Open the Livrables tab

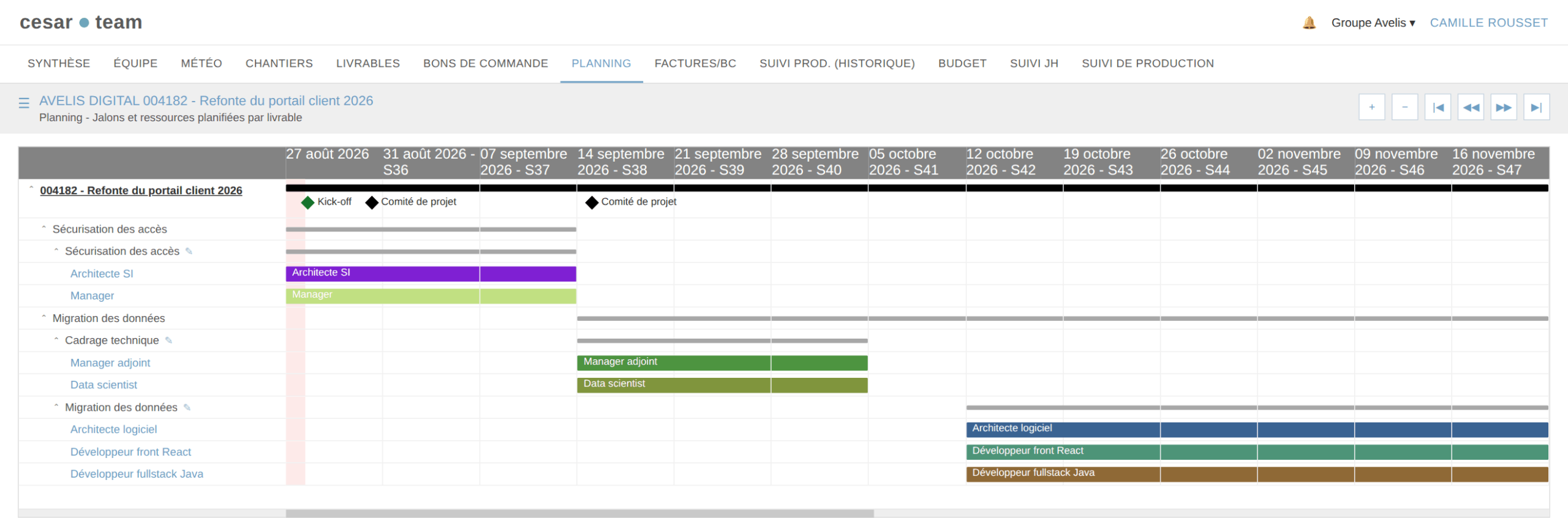[x=367, y=63]
